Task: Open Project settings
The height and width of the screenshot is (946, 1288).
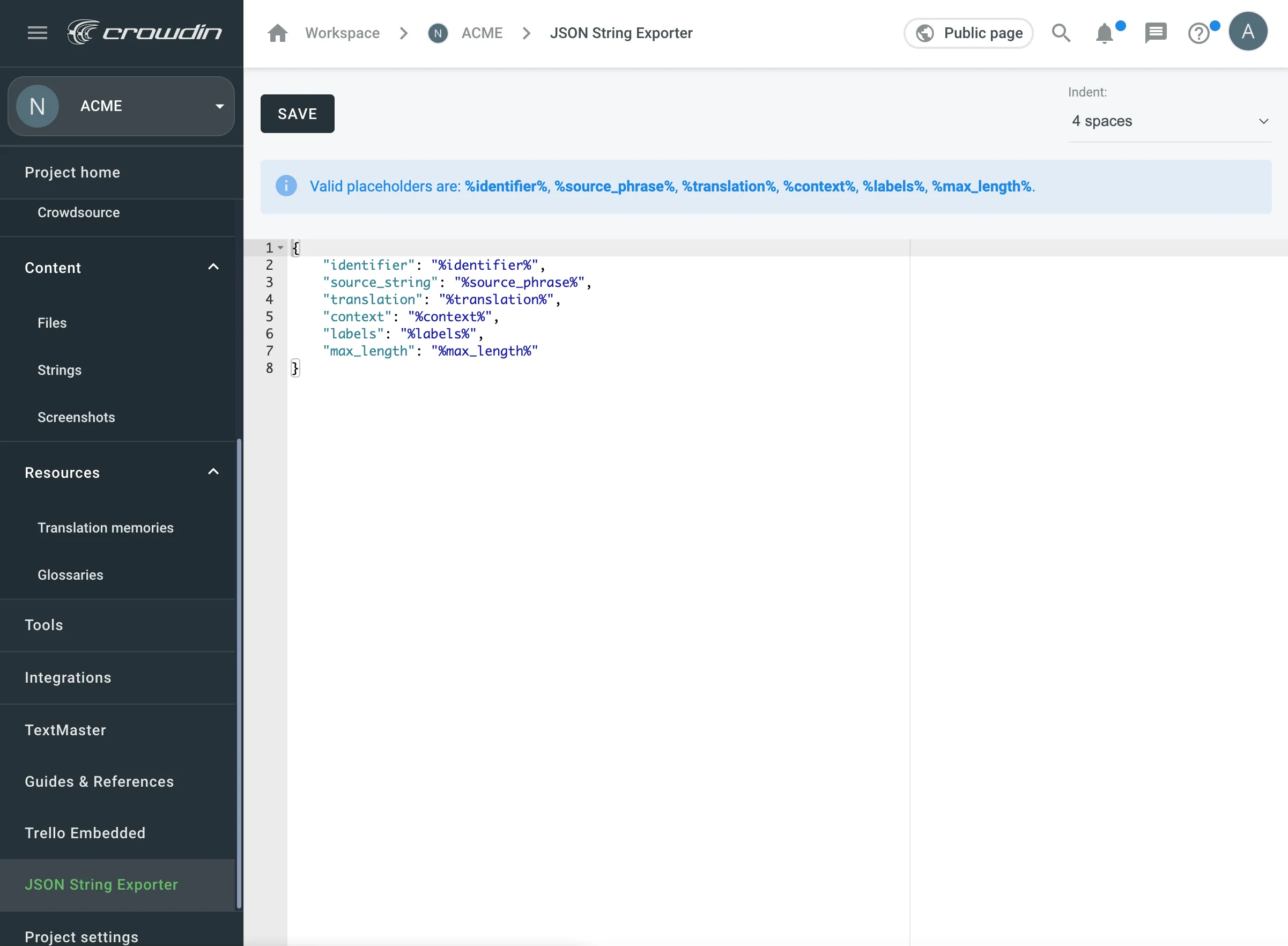Action: click(x=82, y=936)
